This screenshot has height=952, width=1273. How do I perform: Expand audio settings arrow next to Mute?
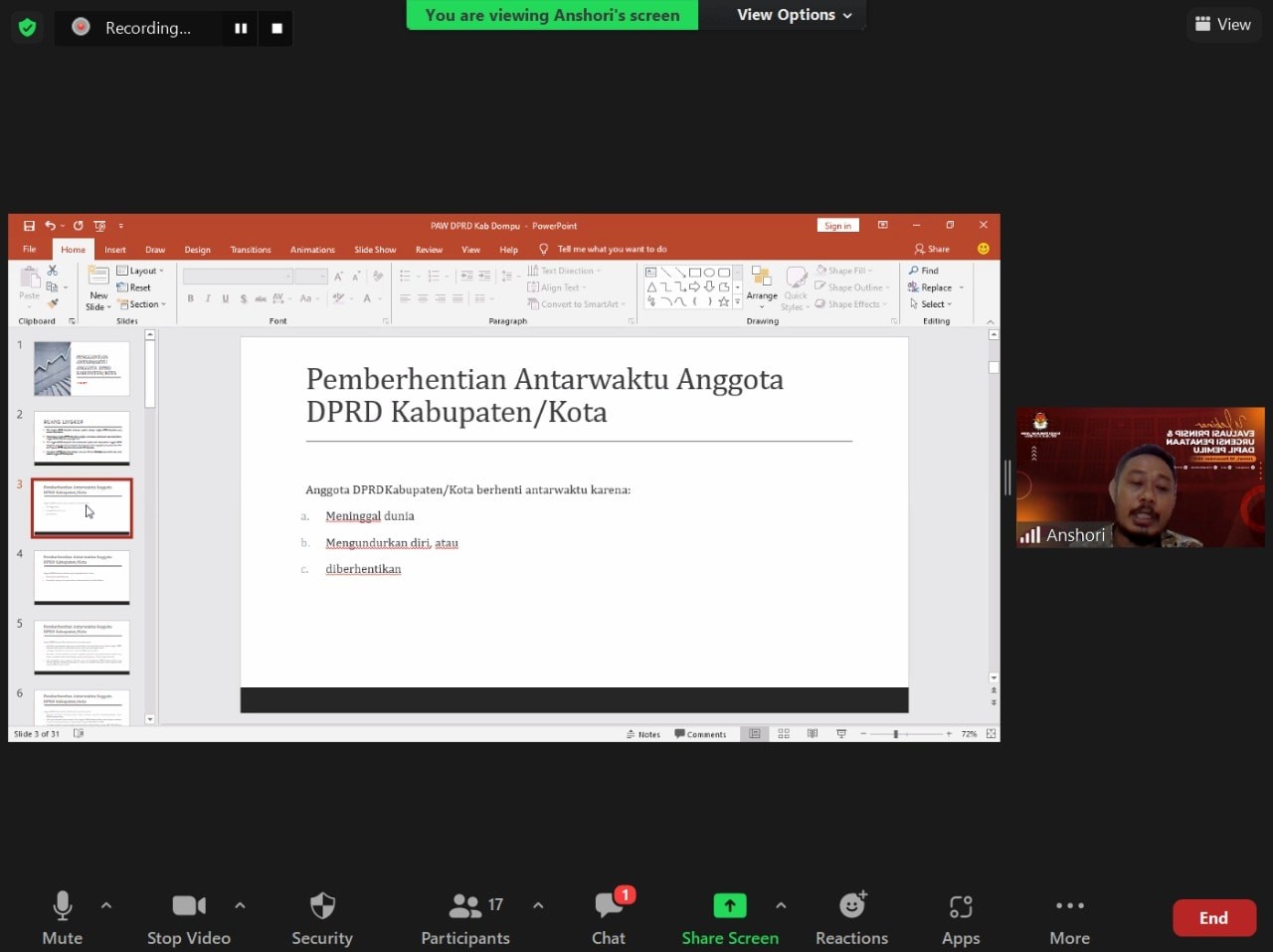[x=106, y=905]
